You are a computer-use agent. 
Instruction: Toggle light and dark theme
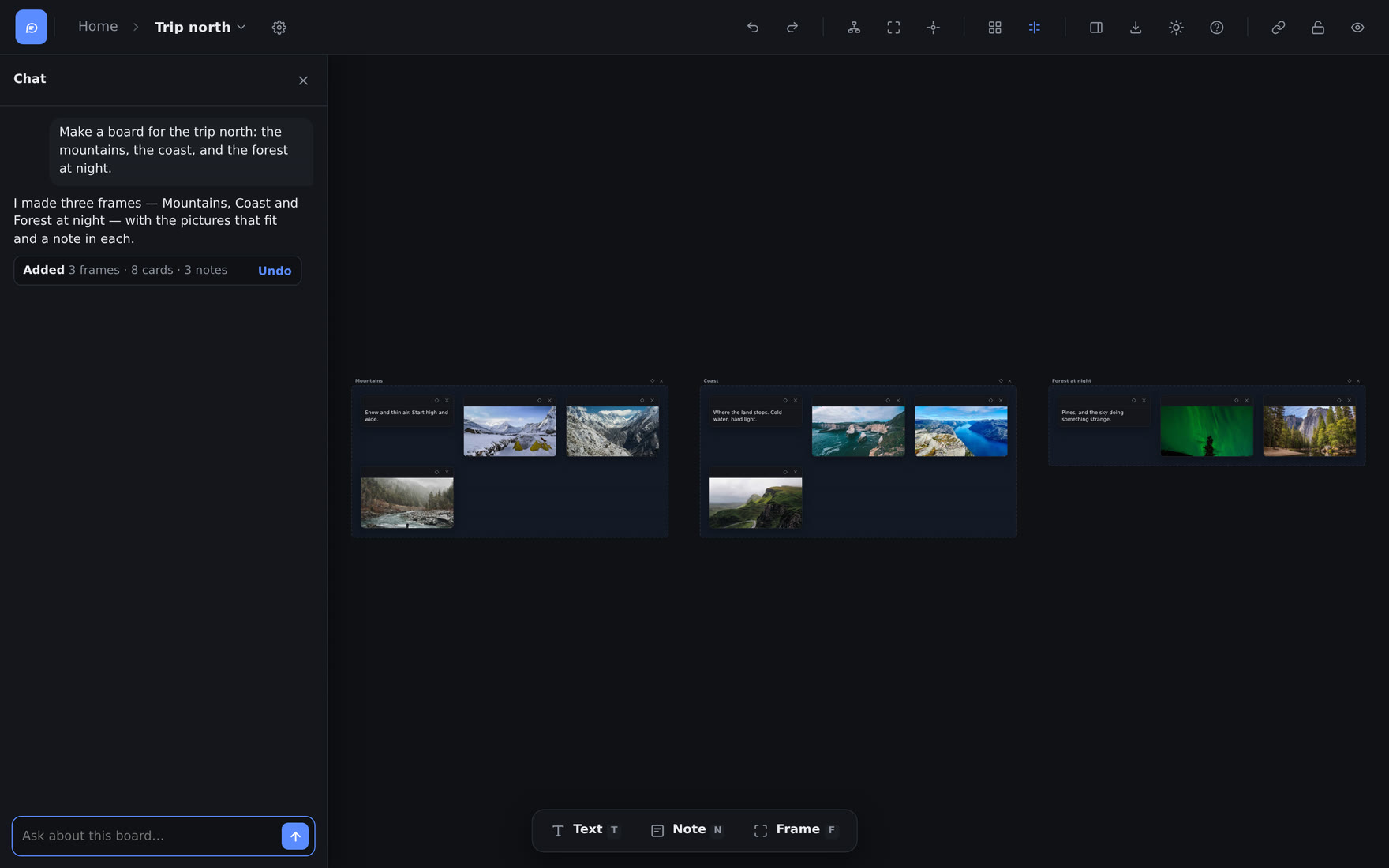pos(1176,28)
